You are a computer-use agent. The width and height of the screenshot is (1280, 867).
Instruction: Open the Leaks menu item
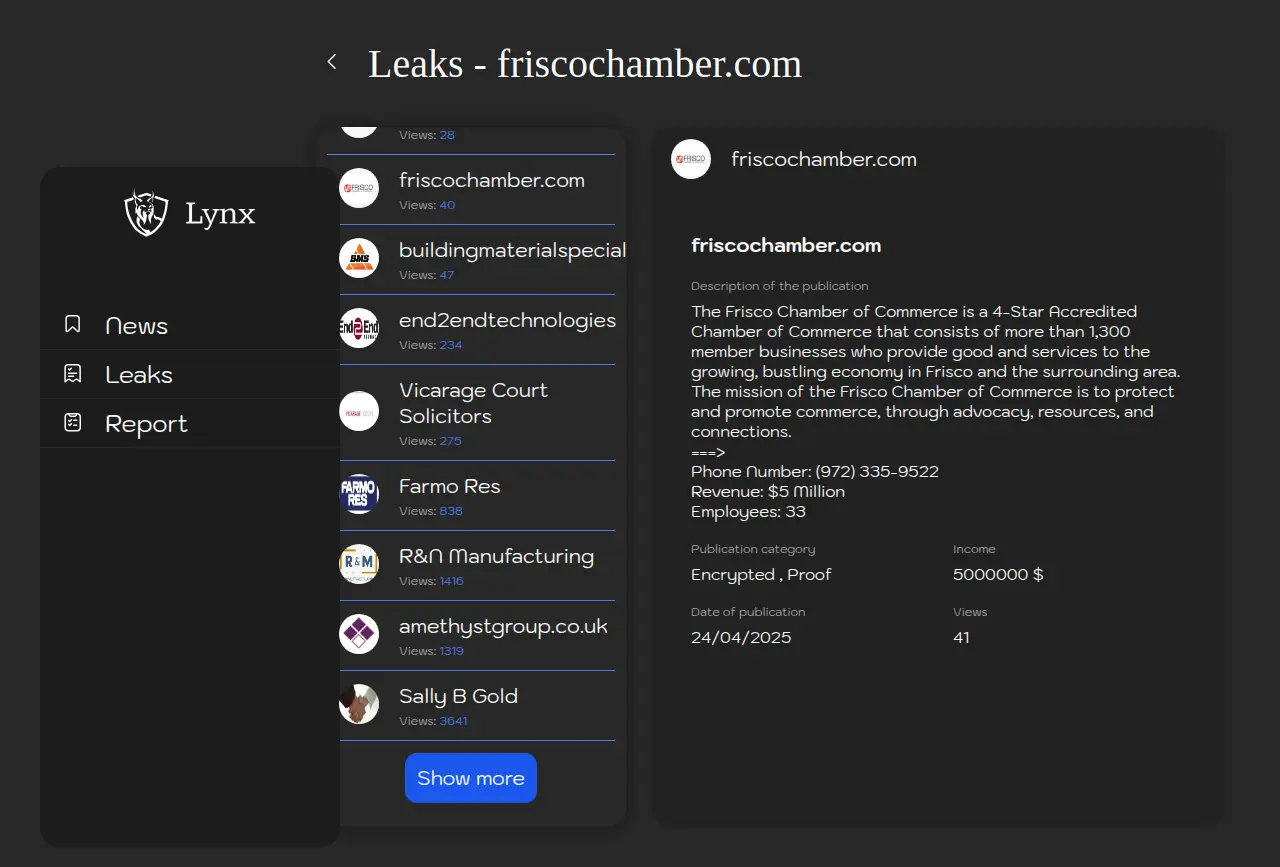[x=139, y=375]
